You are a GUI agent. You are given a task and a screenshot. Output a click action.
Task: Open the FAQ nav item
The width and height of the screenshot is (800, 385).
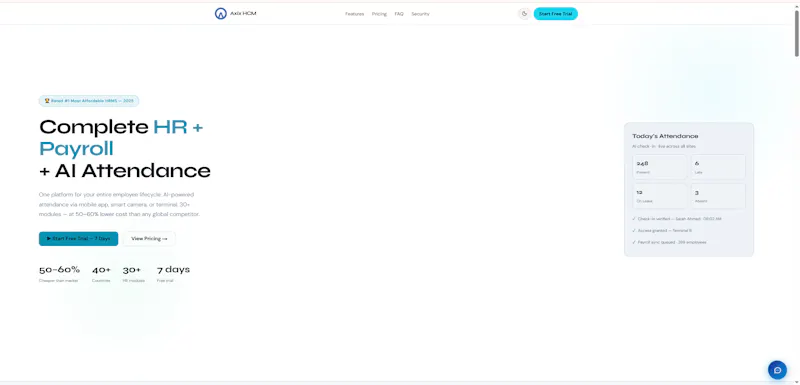tap(399, 14)
